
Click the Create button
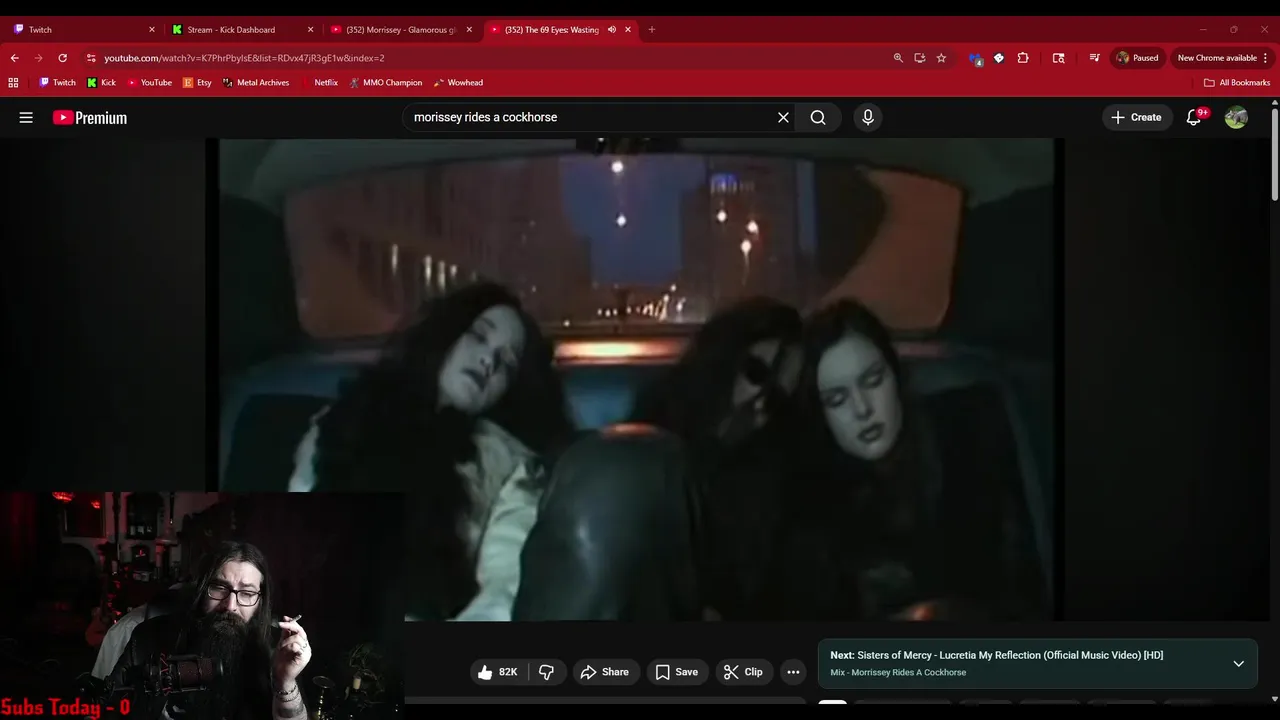1136,117
